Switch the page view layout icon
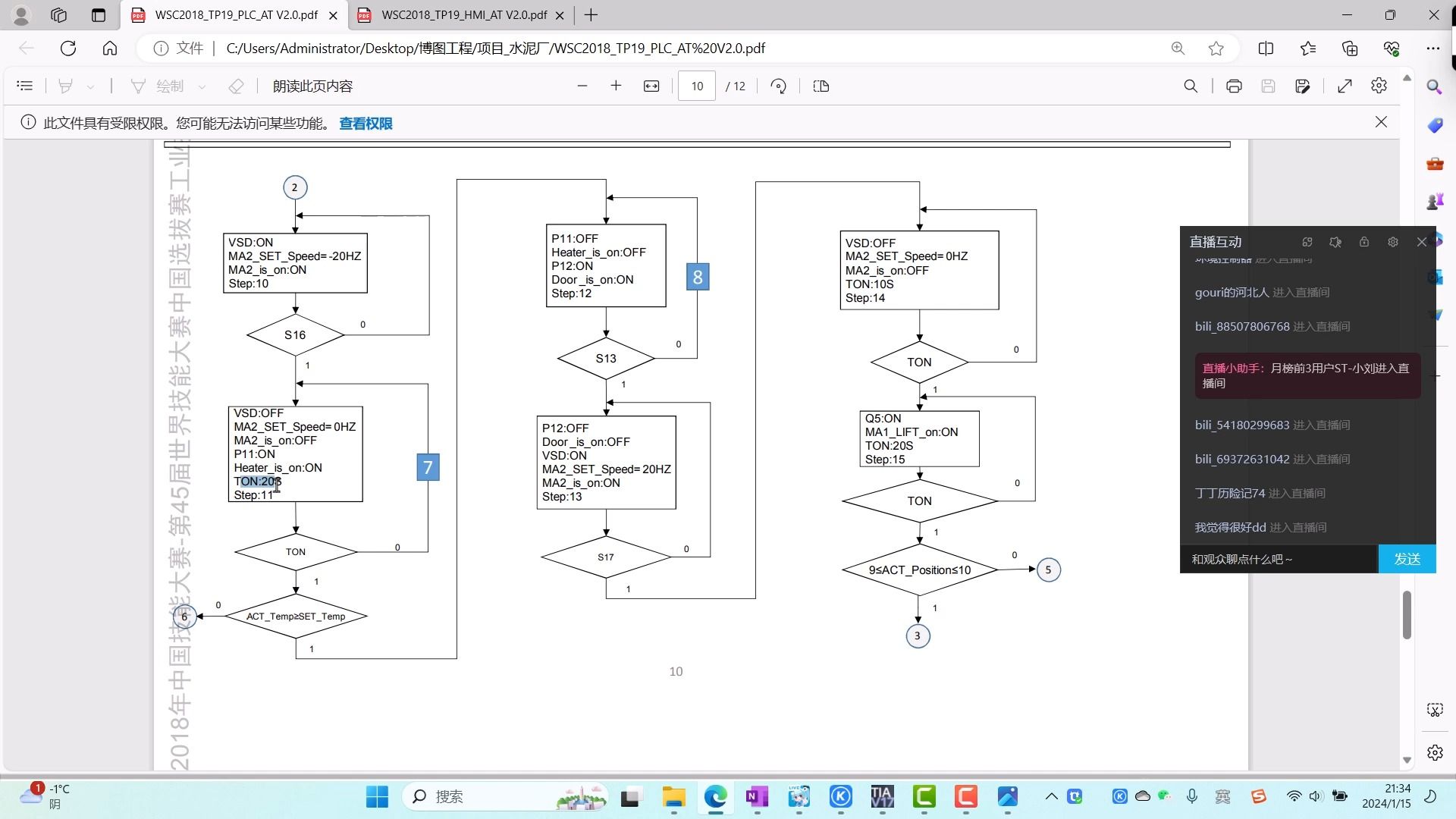1456x819 pixels. pyautogui.click(x=821, y=86)
